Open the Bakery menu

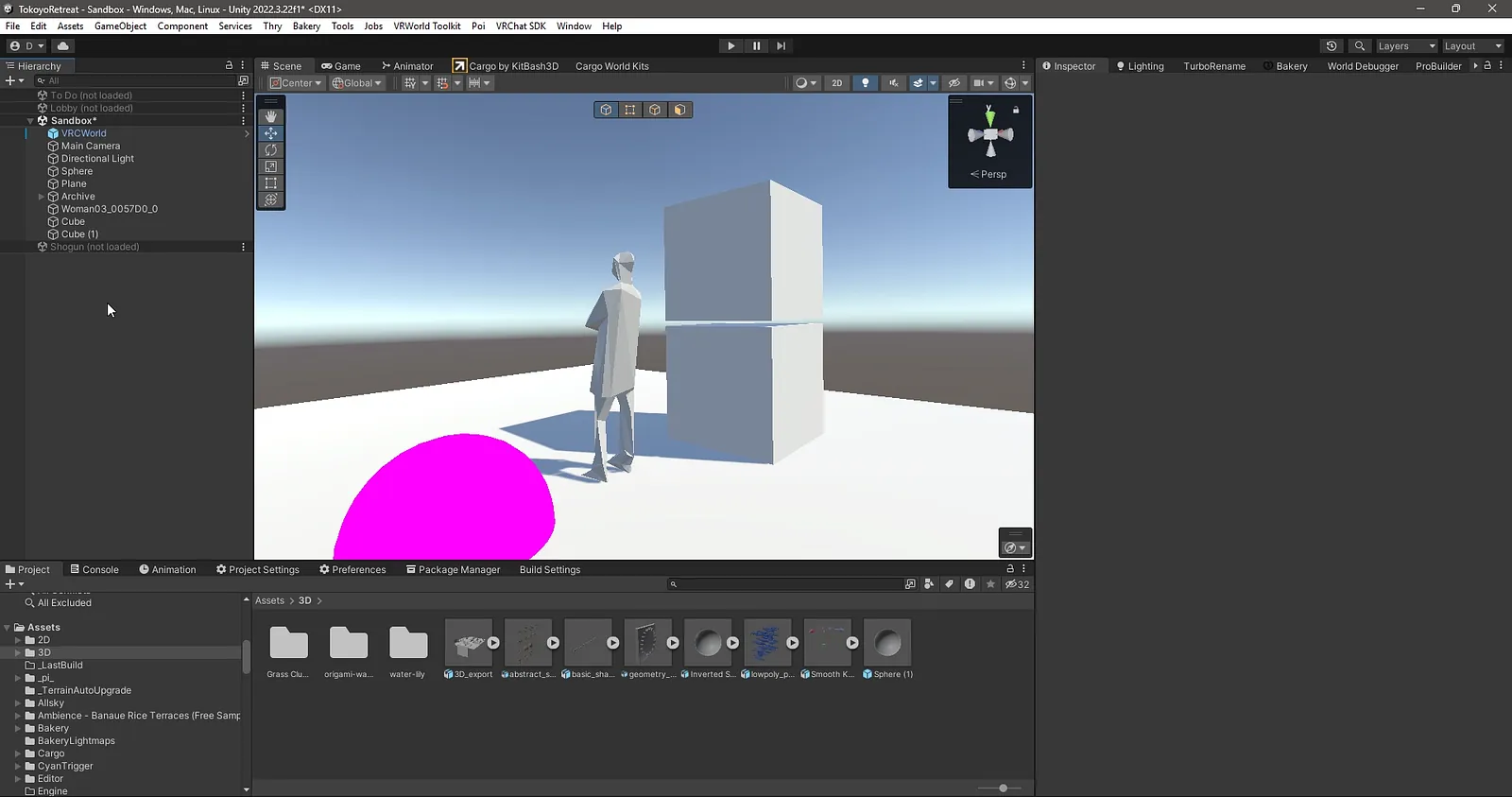306,26
